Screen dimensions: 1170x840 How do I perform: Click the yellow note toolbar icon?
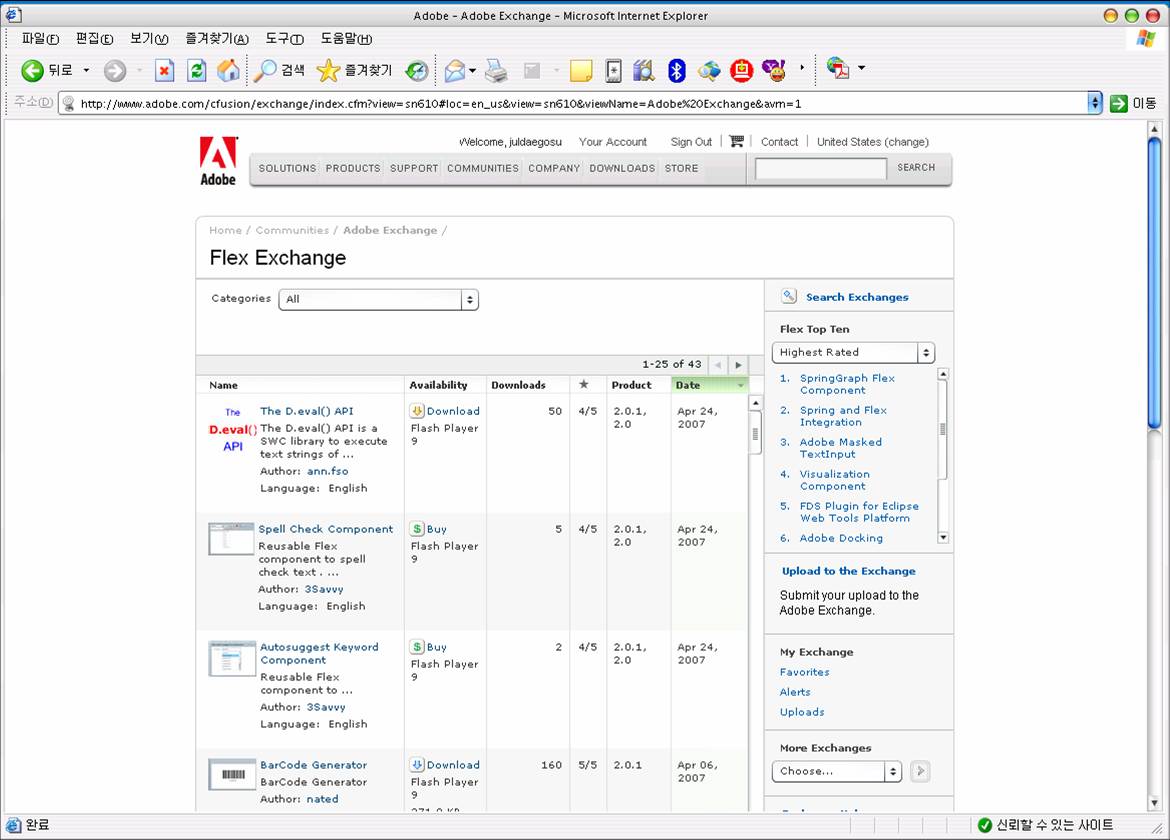click(x=581, y=70)
